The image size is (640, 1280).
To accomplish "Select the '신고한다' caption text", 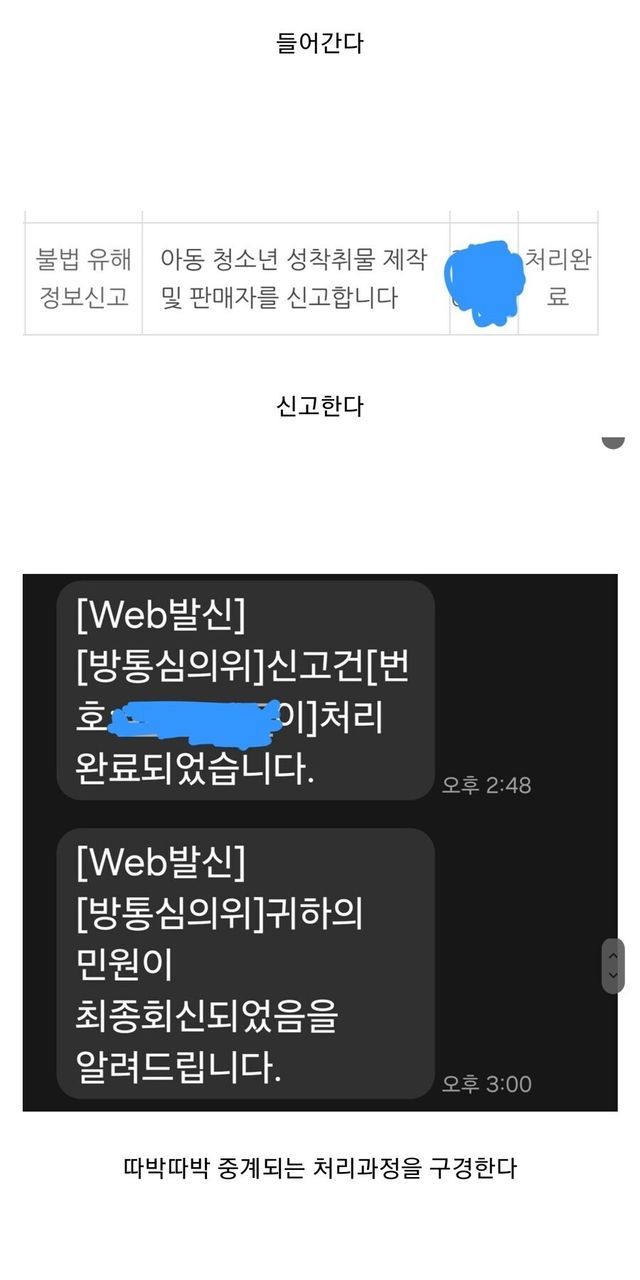I will 320,406.
